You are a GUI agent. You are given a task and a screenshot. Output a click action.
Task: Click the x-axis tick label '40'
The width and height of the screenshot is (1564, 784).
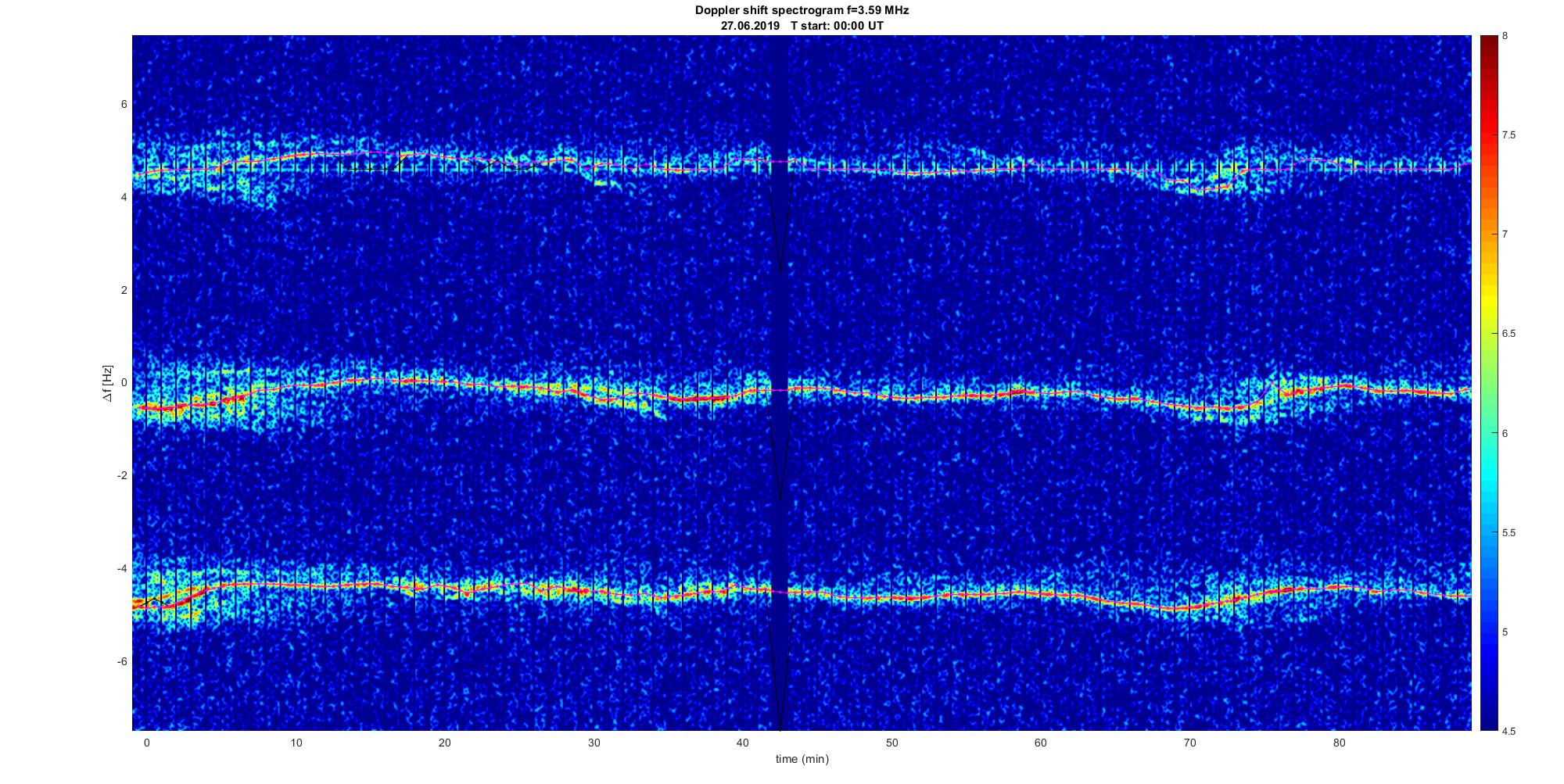pyautogui.click(x=743, y=742)
